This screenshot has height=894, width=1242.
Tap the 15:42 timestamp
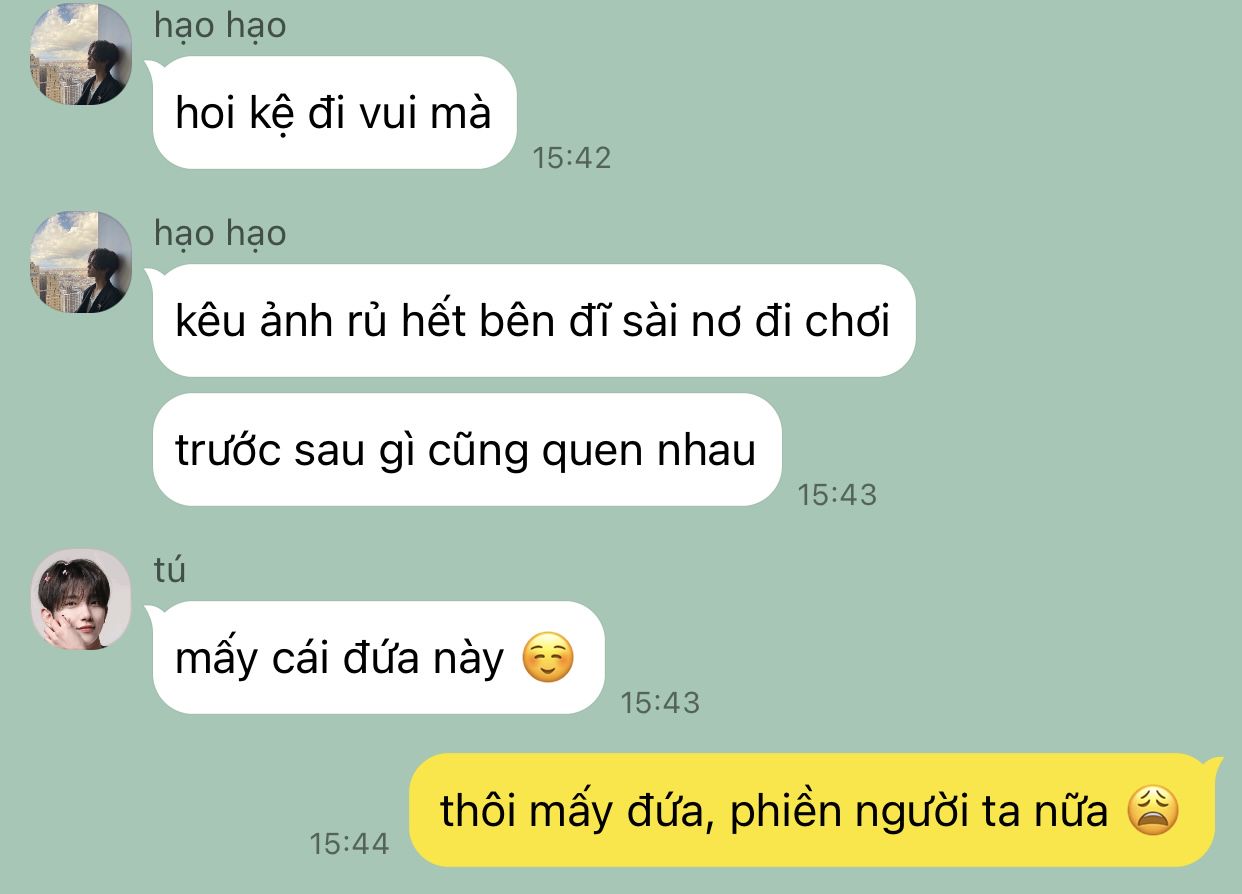(x=572, y=158)
